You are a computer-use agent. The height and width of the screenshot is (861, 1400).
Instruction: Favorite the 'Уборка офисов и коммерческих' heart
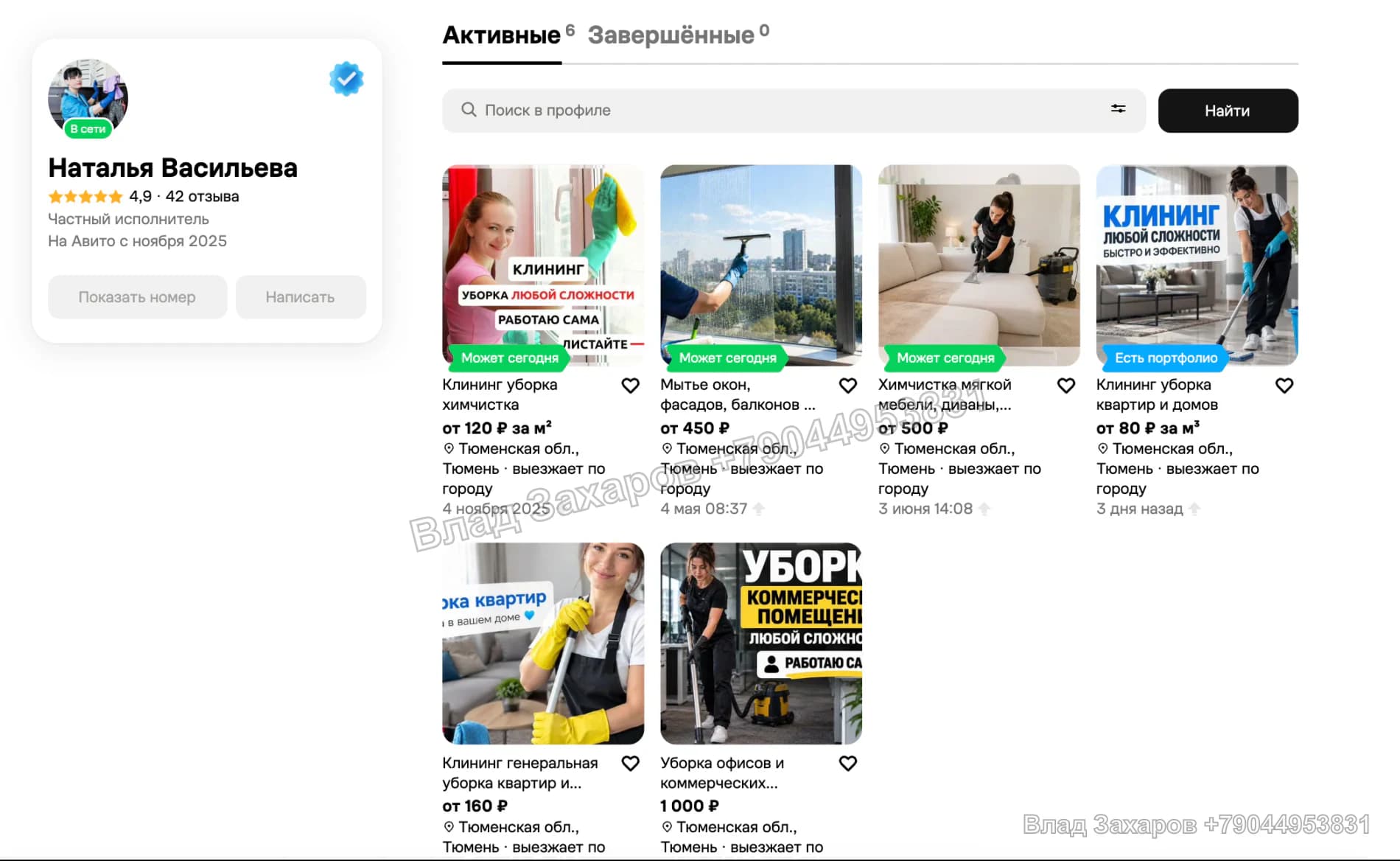(x=848, y=764)
